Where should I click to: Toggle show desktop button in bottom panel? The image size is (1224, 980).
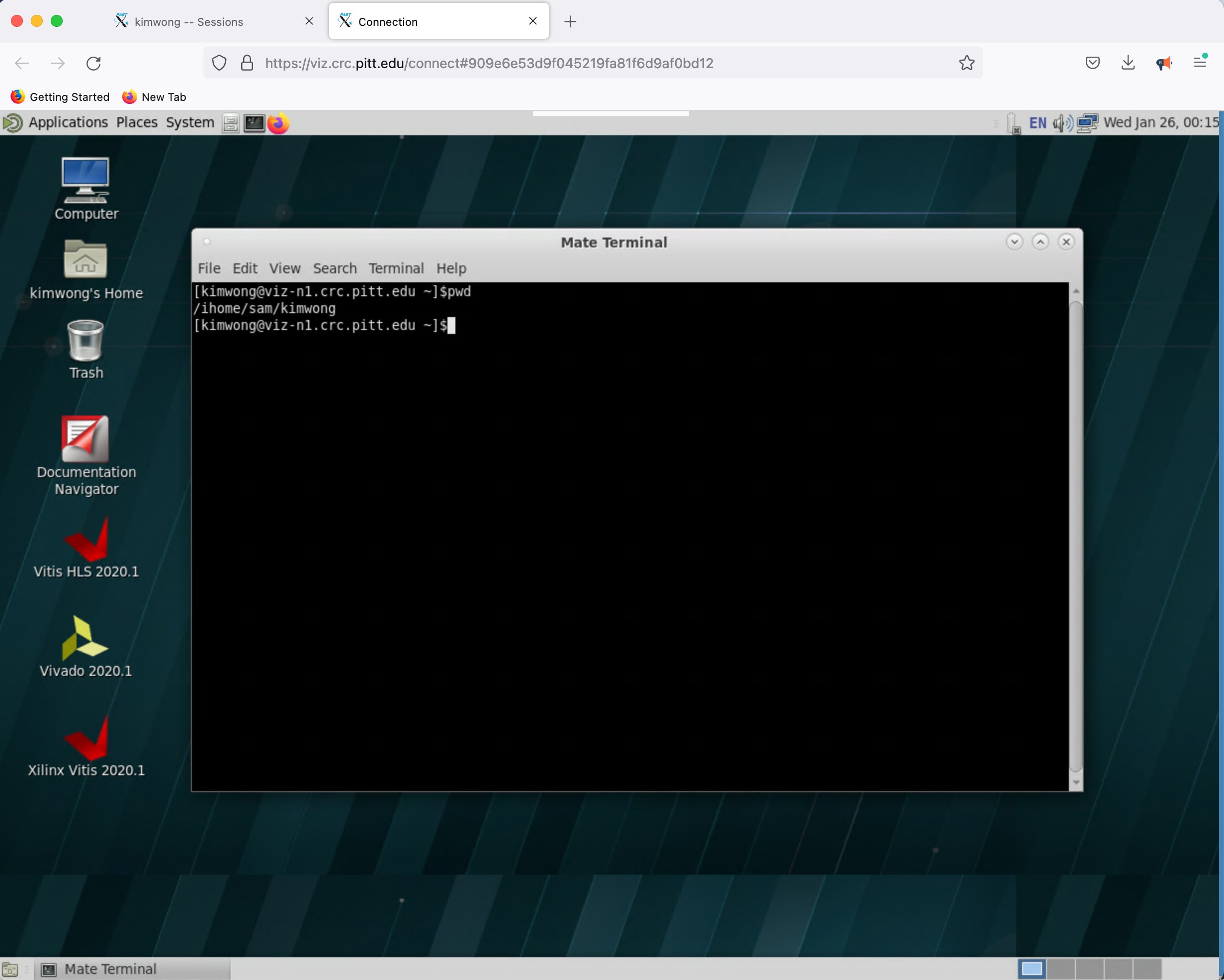(10, 969)
